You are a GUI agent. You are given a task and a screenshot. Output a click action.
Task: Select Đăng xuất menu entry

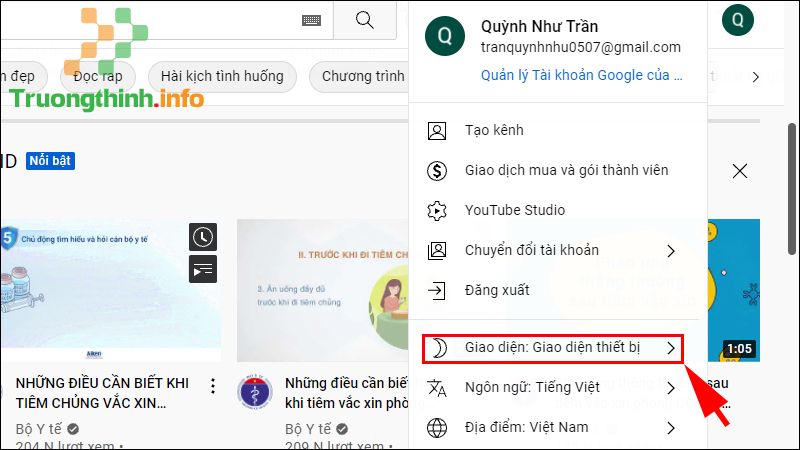pyautogui.click(x=558, y=290)
